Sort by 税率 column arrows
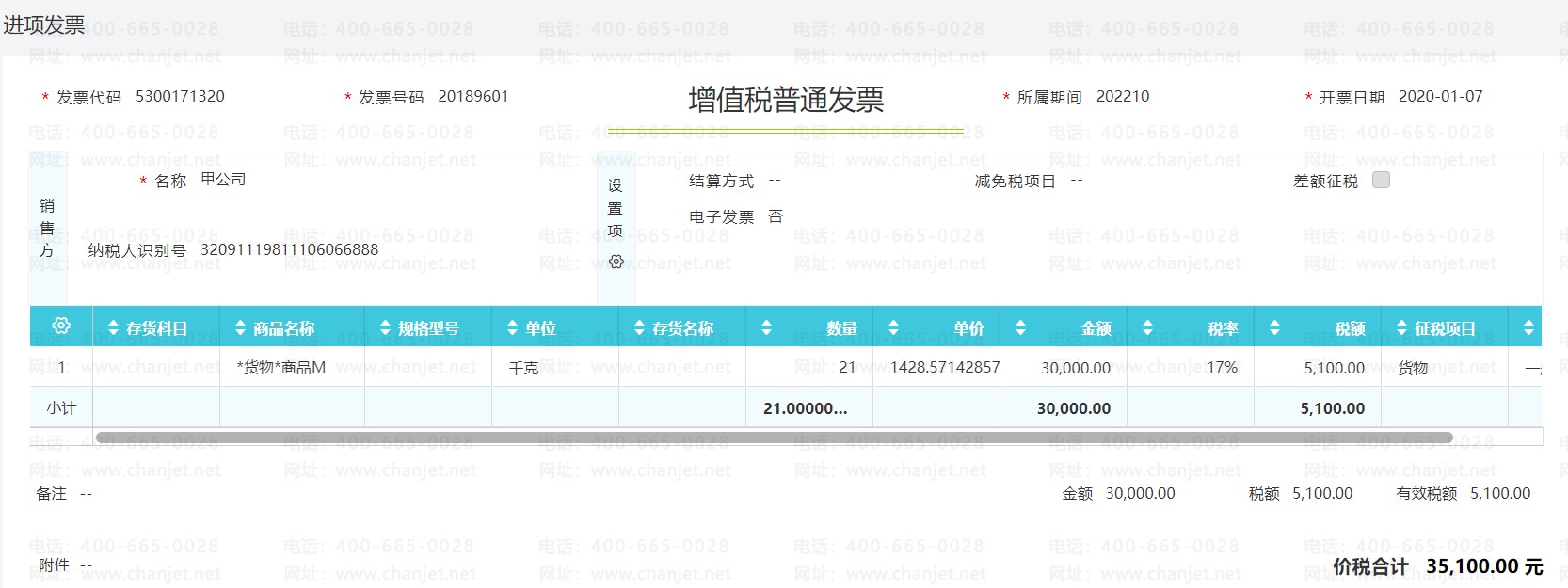Image resolution: width=1568 pixels, height=588 pixels. (x=1147, y=328)
